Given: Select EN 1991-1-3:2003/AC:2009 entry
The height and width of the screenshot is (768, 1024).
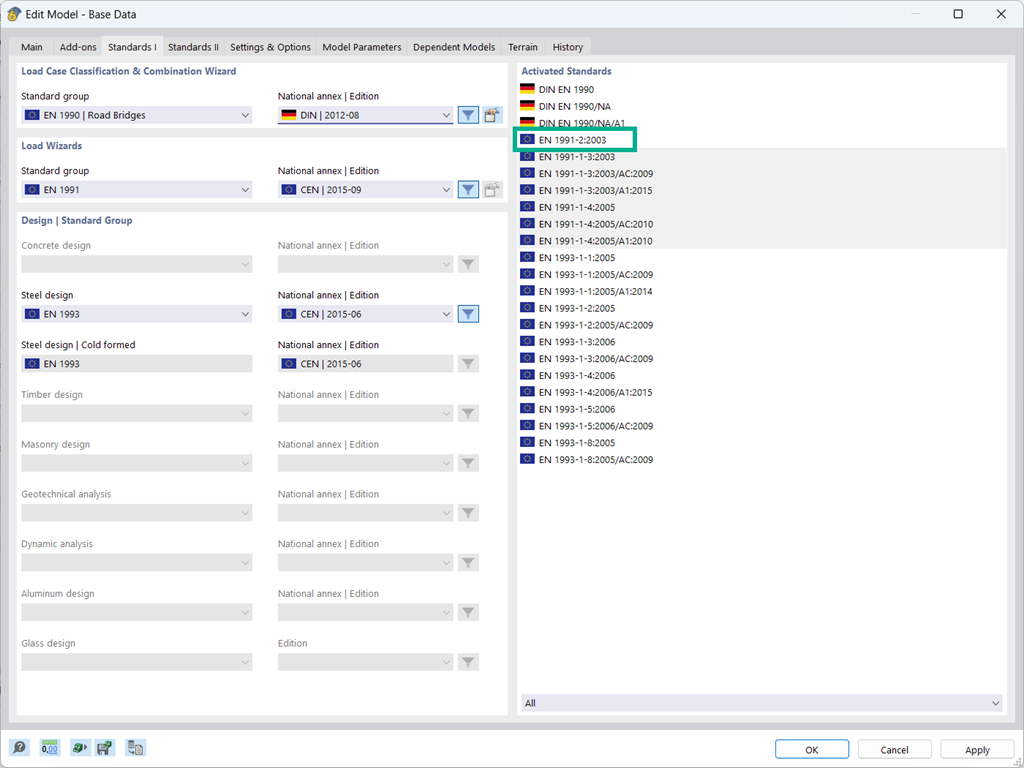Looking at the screenshot, I should (596, 174).
